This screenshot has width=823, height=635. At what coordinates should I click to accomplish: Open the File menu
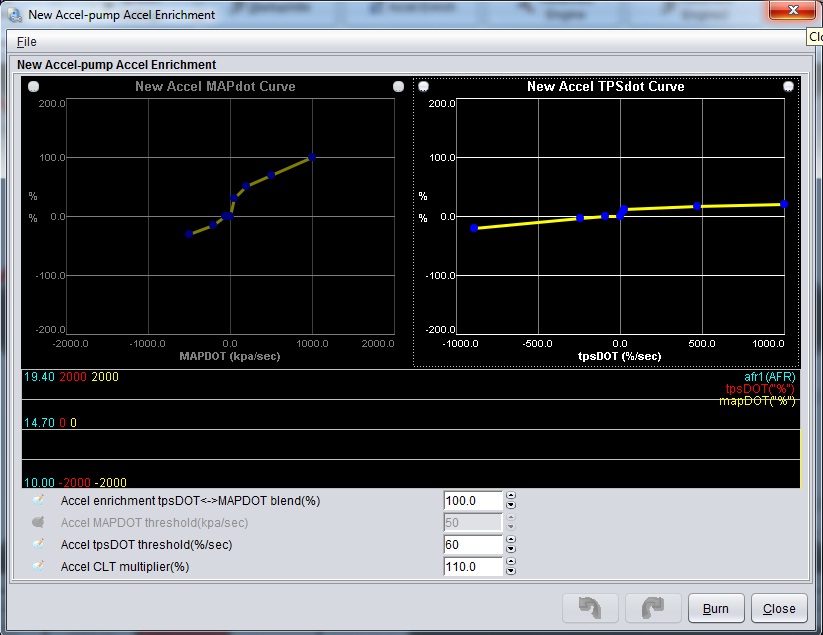click(x=27, y=42)
